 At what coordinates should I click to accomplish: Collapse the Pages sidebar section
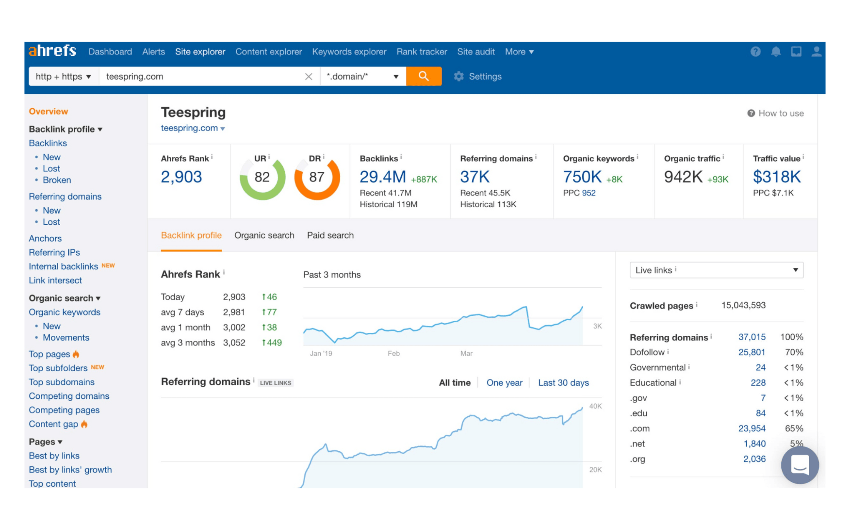pyautogui.click(x=46, y=442)
